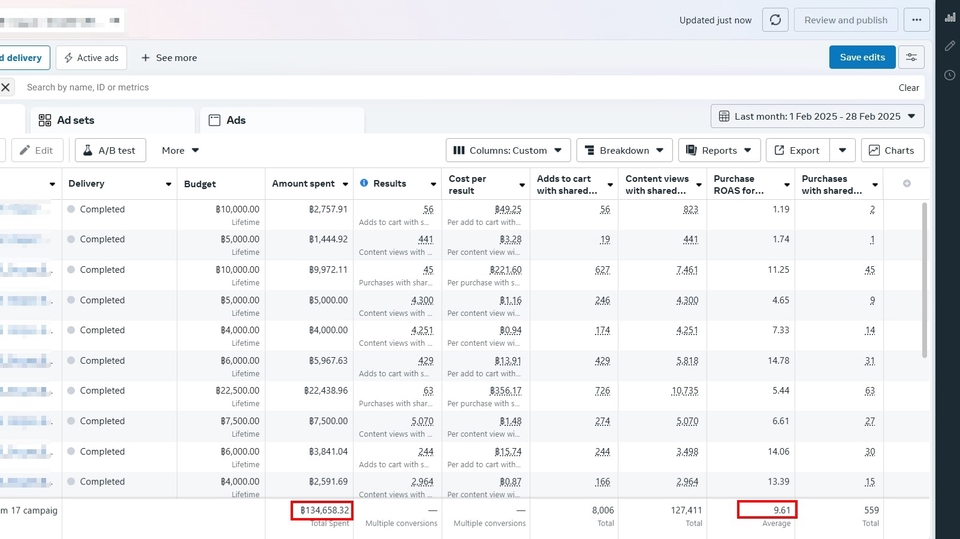
Task: Open the Export dropdown arrow
Action: [842, 150]
